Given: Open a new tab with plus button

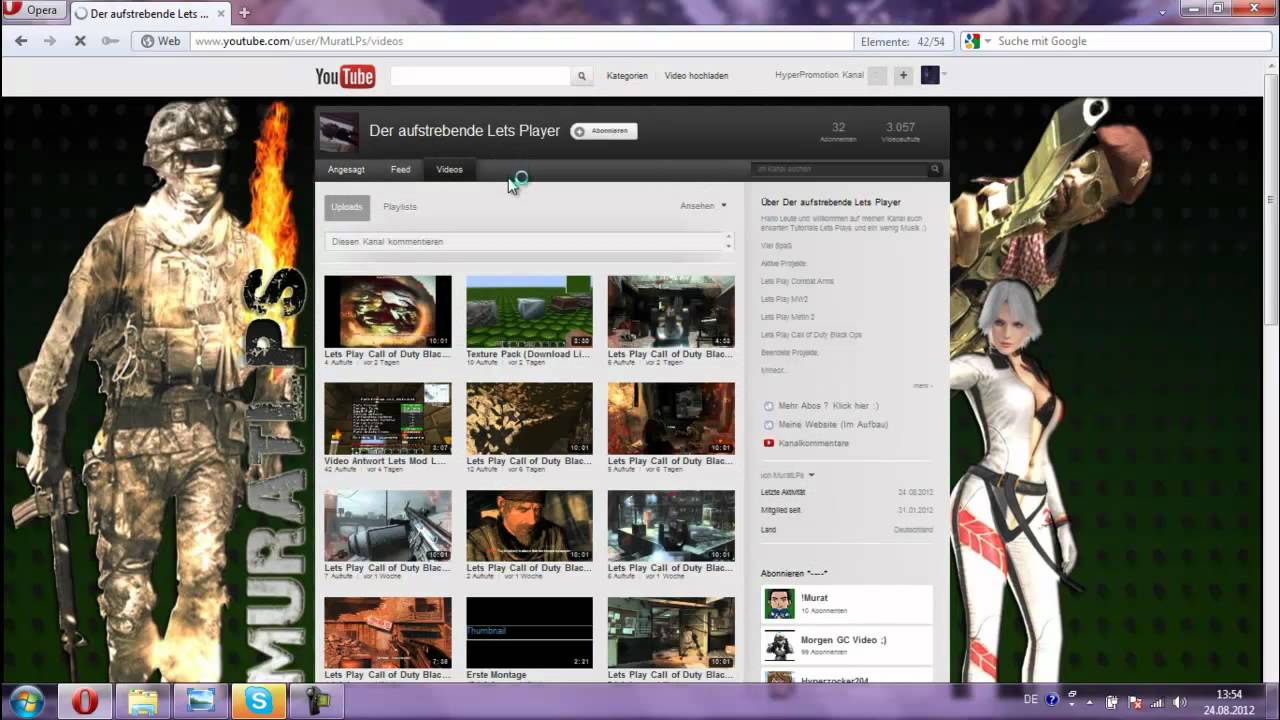Looking at the screenshot, I should tap(244, 13).
